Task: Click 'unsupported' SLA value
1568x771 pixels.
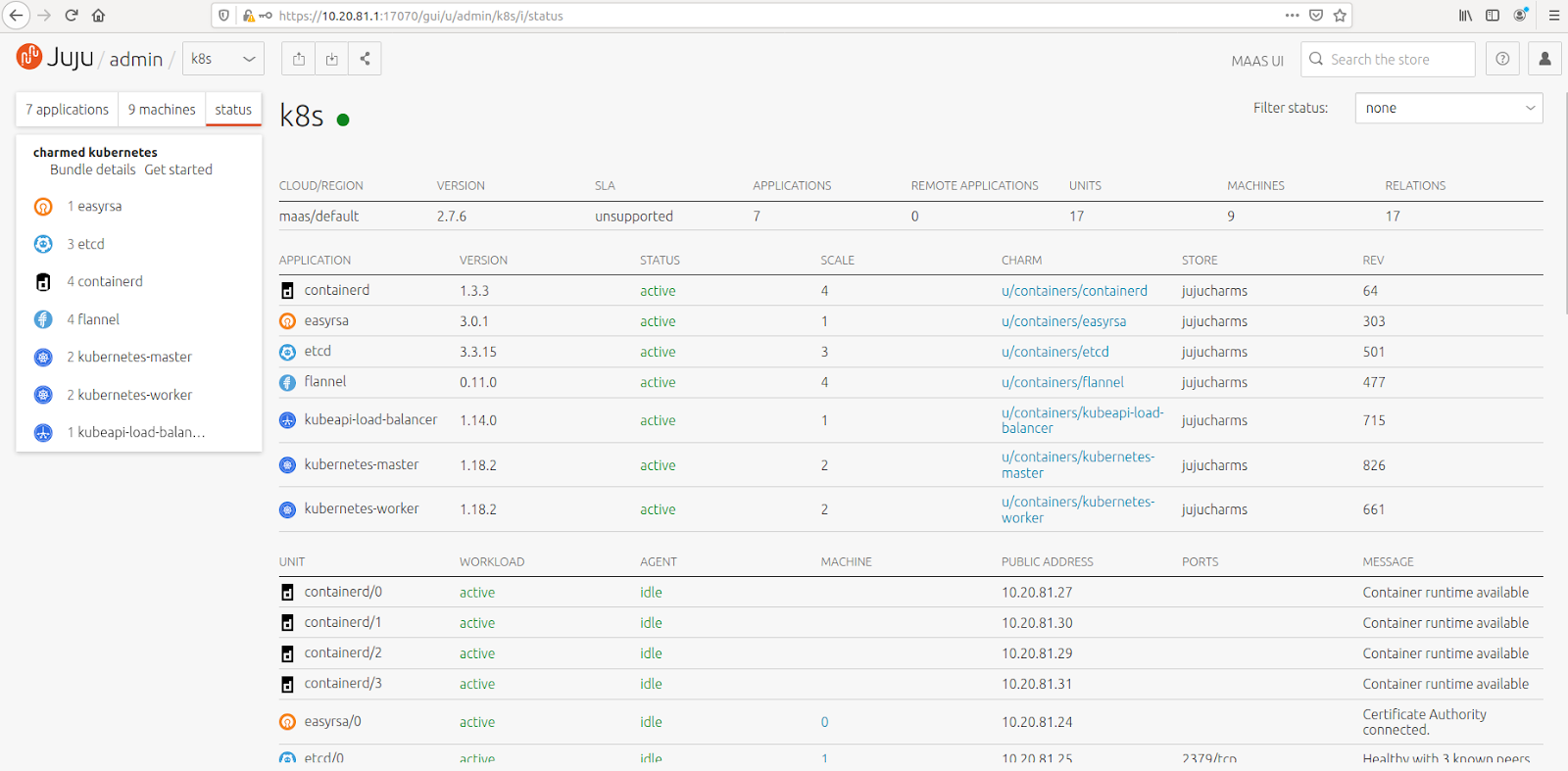Action: coord(634,217)
